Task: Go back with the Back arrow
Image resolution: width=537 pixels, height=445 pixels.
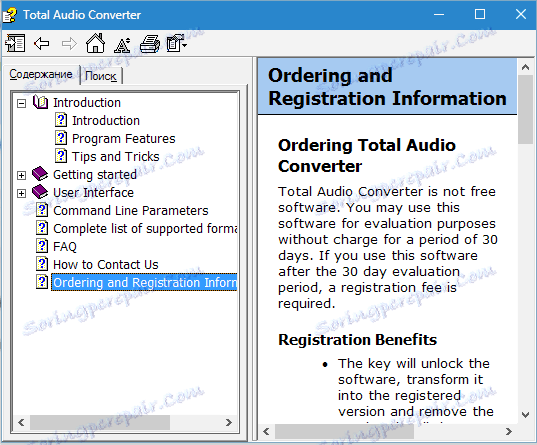Action: tap(42, 44)
